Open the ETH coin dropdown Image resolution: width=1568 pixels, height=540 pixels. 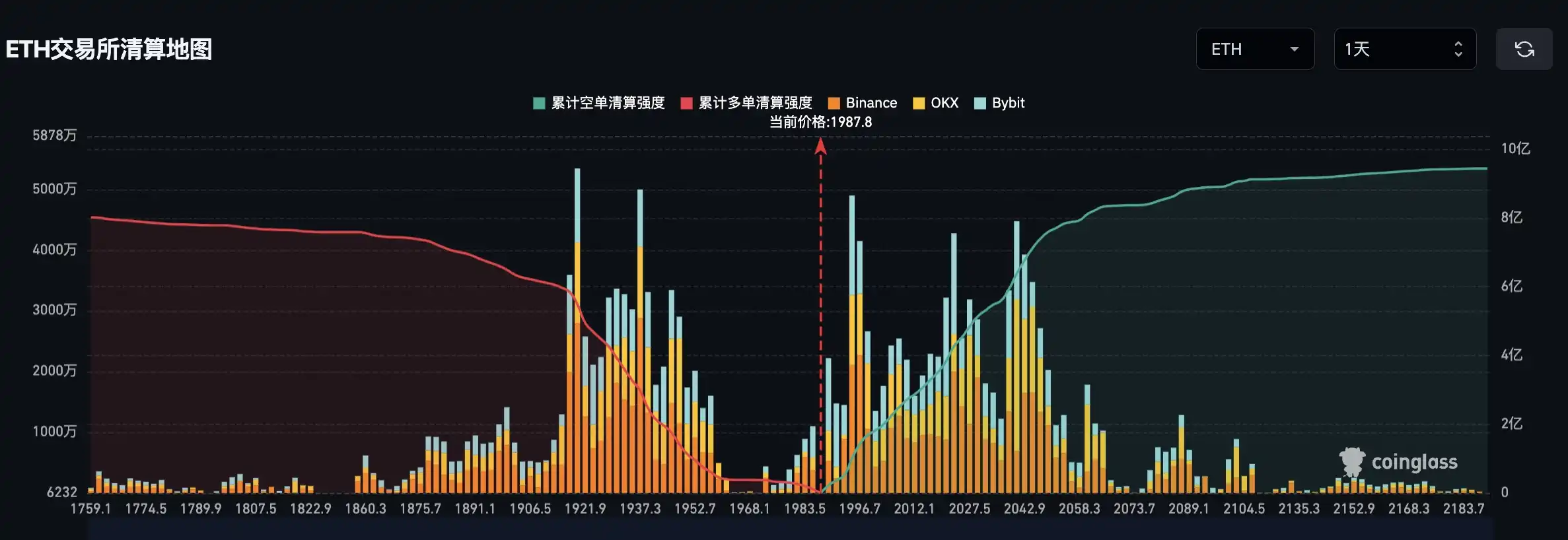point(1255,49)
